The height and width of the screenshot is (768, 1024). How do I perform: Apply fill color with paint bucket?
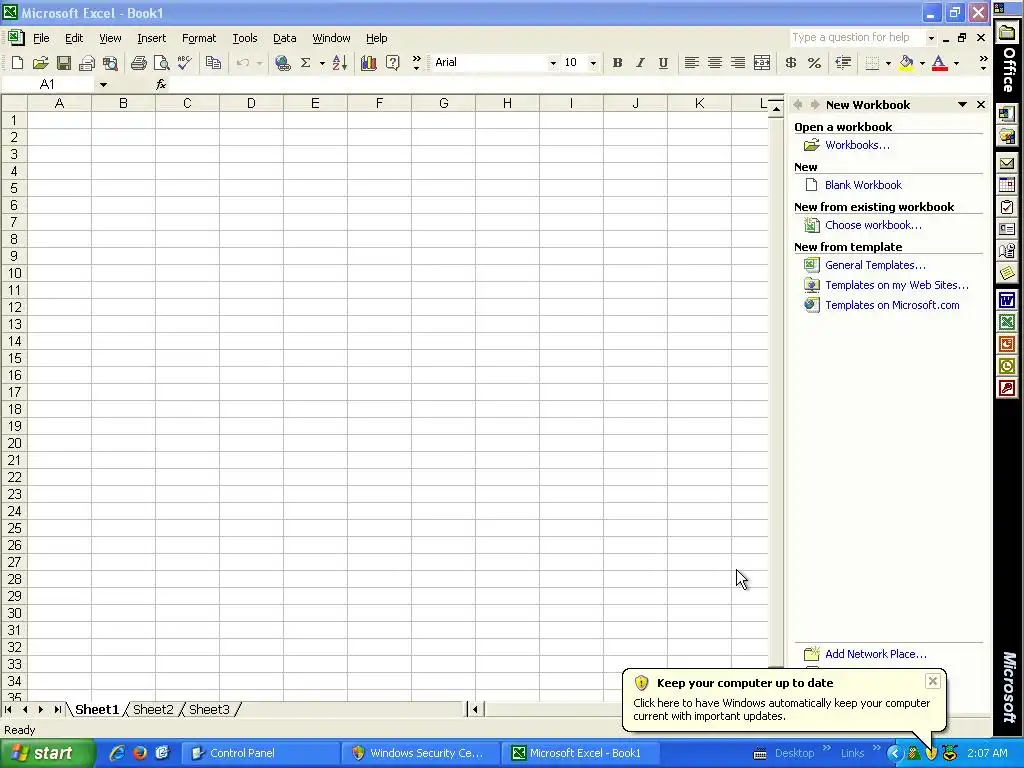click(x=906, y=63)
